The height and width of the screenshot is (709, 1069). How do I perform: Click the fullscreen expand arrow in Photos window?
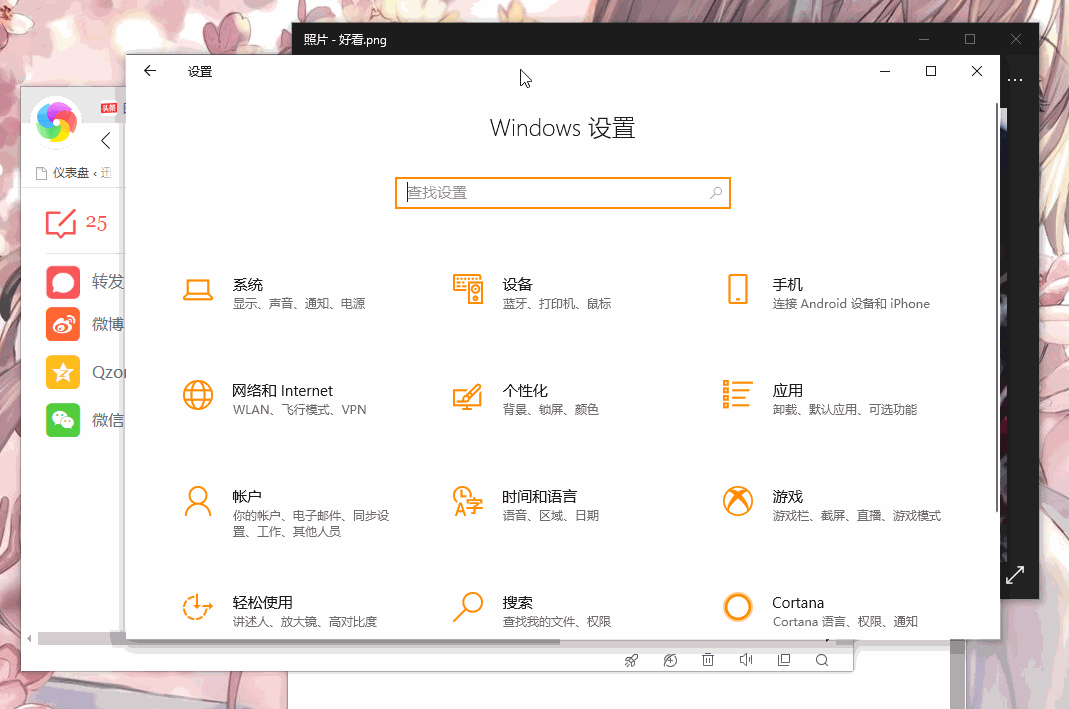(1015, 575)
